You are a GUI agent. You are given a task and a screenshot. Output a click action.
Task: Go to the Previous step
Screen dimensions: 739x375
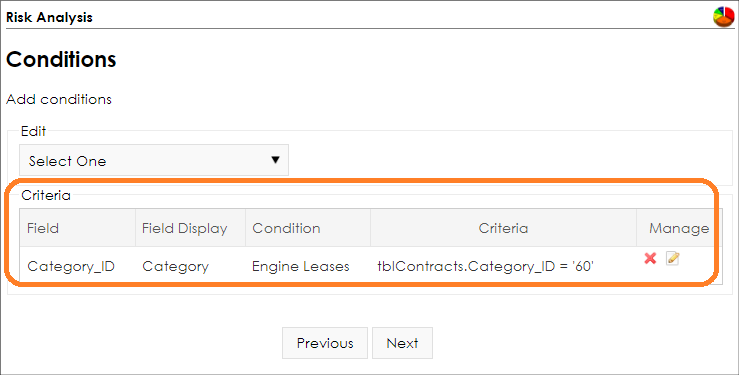pyautogui.click(x=325, y=343)
